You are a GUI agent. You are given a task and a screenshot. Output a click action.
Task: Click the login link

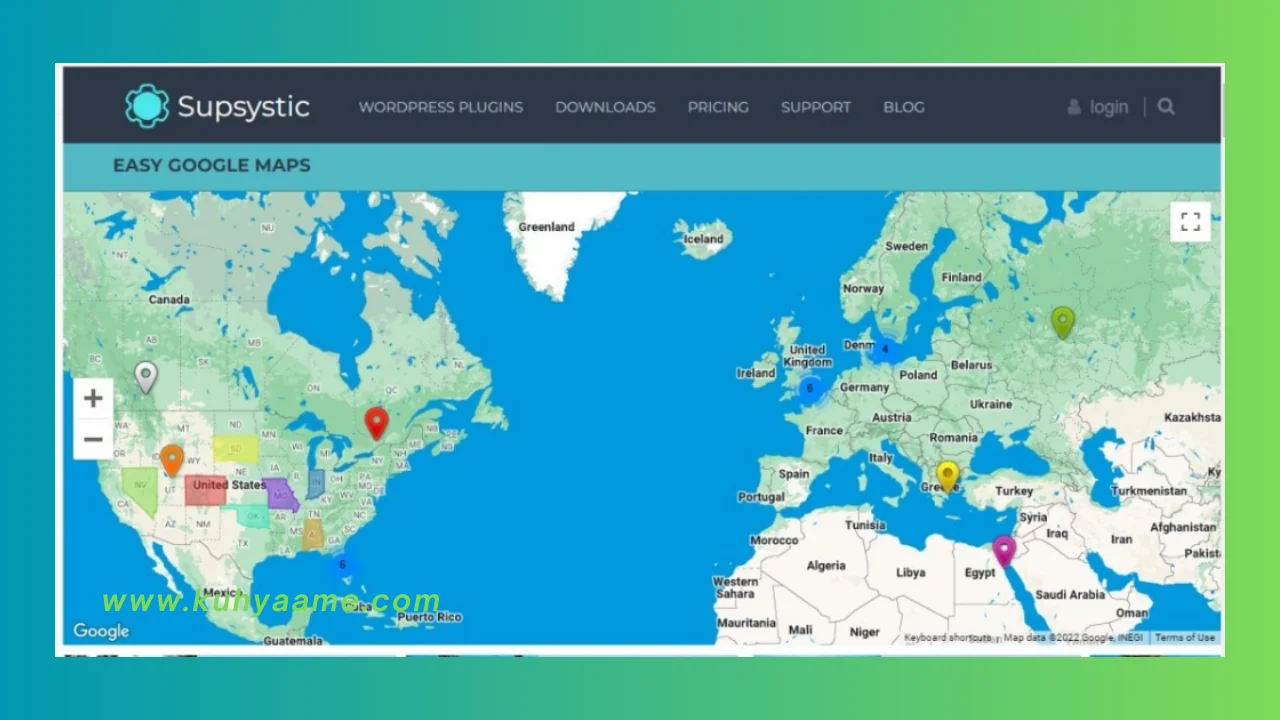1098,107
